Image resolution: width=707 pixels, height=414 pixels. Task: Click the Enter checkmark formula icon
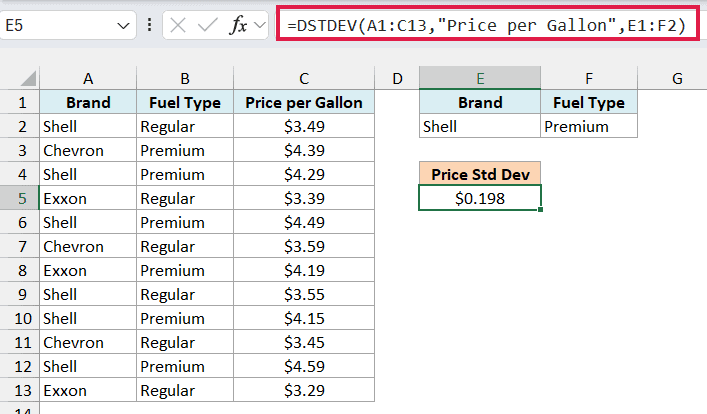[207, 26]
